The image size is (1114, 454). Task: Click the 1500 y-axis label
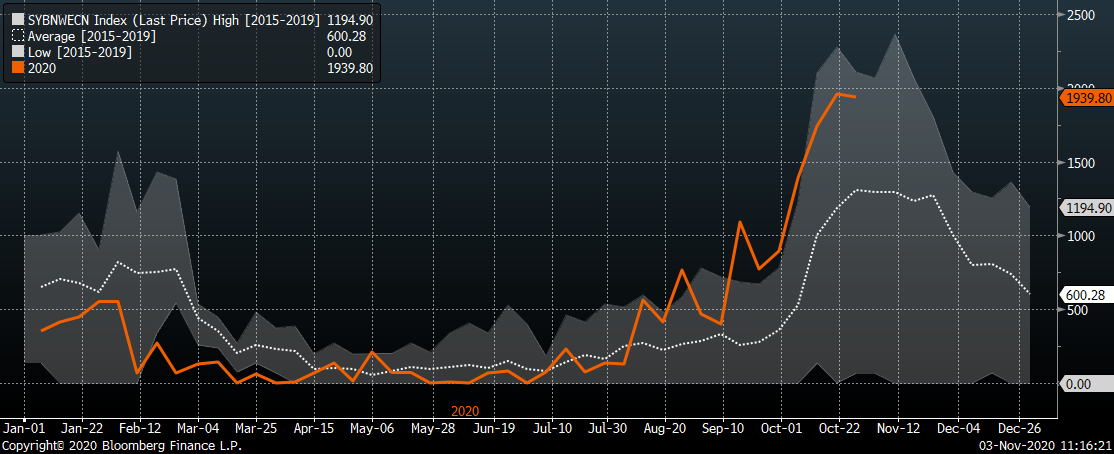1082,163
